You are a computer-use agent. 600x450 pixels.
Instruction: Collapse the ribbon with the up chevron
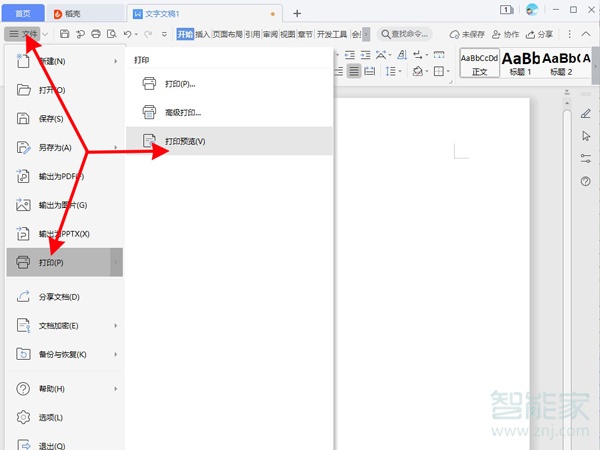pos(586,34)
